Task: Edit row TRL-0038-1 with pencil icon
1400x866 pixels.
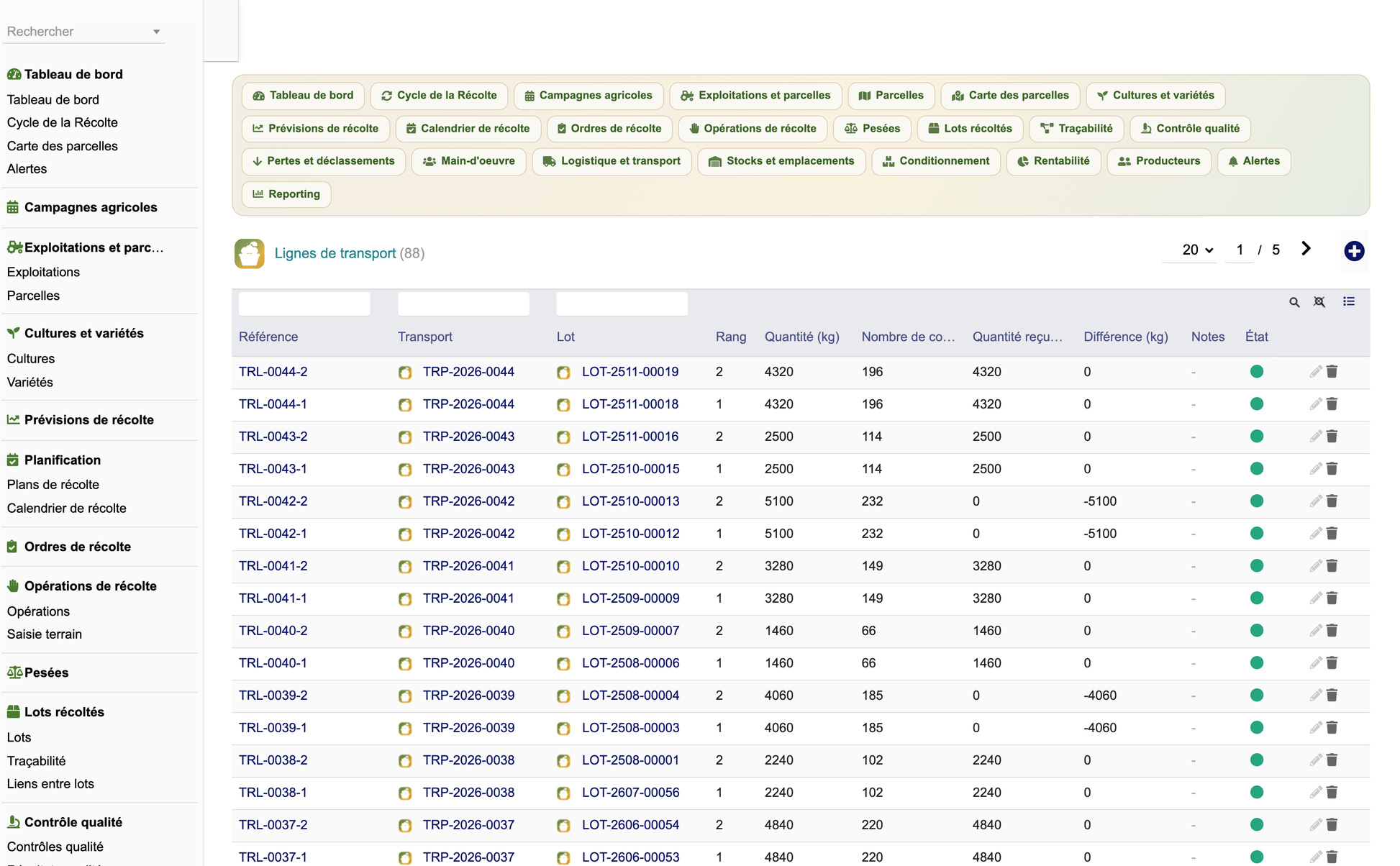Action: pos(1315,793)
